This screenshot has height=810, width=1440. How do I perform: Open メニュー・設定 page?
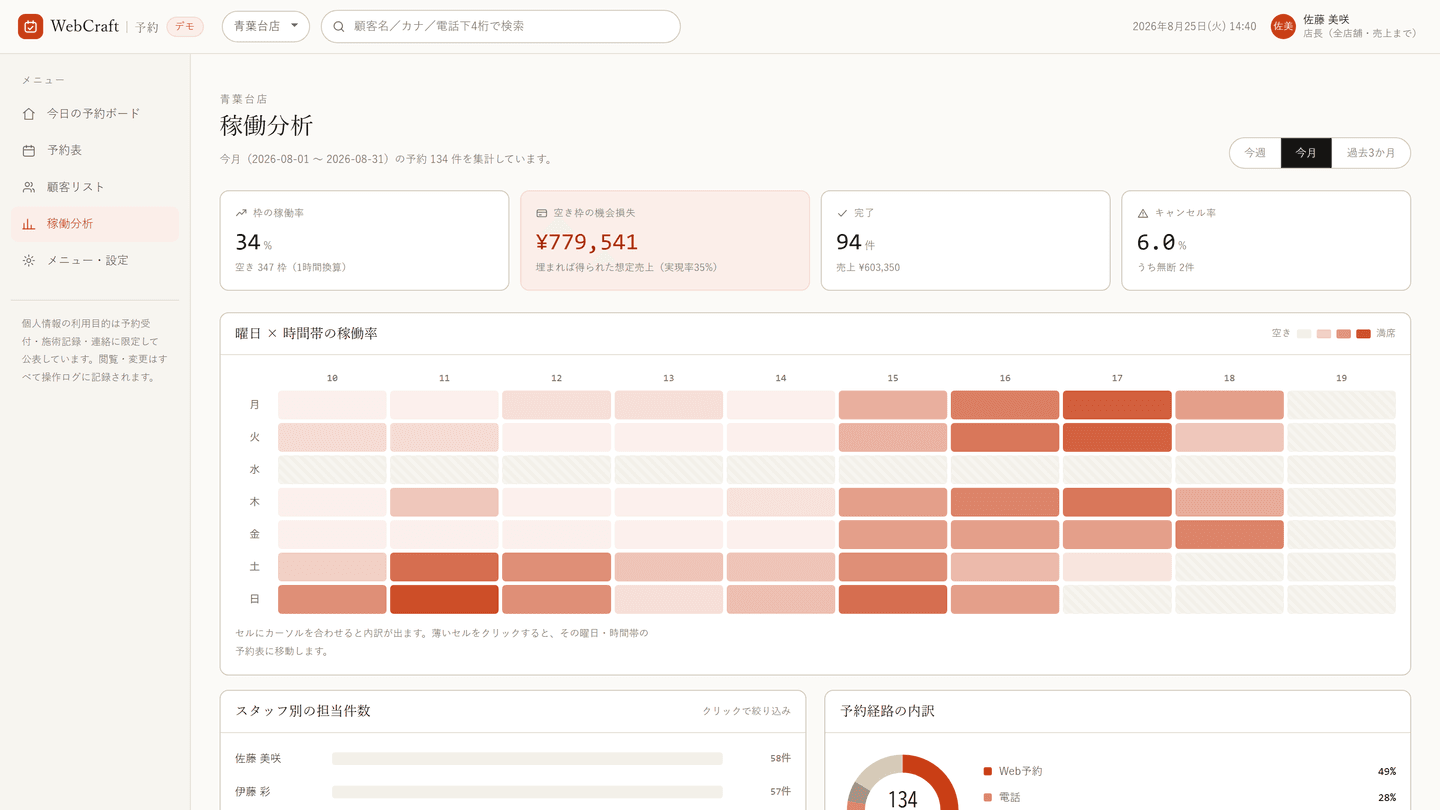[x=95, y=261]
